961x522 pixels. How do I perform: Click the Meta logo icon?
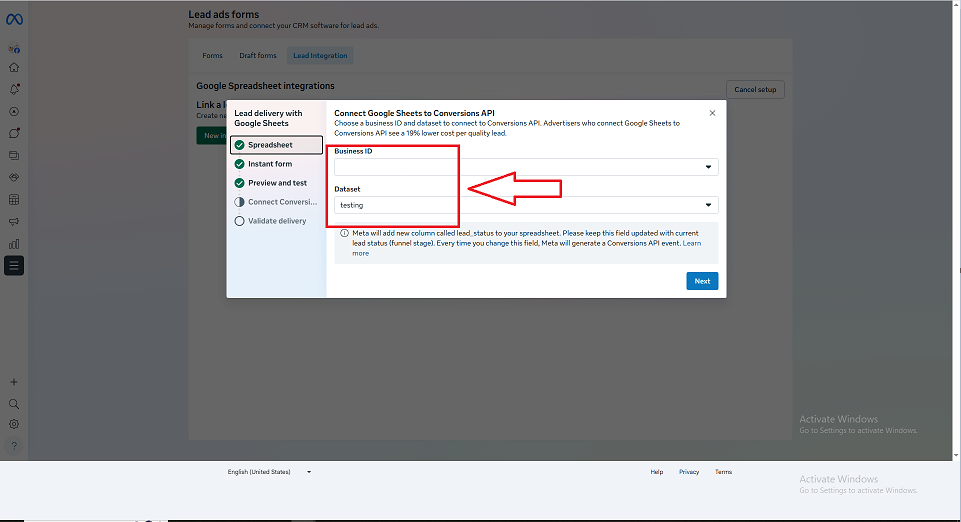(x=14, y=20)
